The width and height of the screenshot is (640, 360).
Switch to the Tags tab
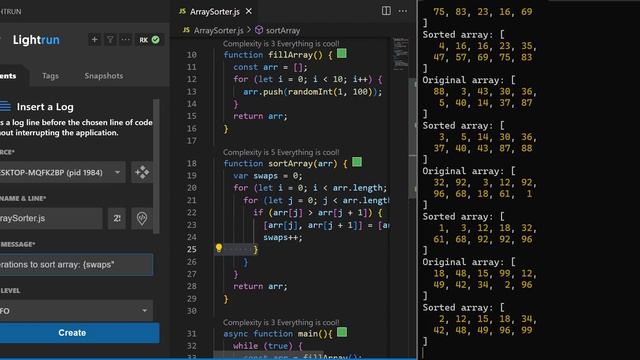(50, 76)
